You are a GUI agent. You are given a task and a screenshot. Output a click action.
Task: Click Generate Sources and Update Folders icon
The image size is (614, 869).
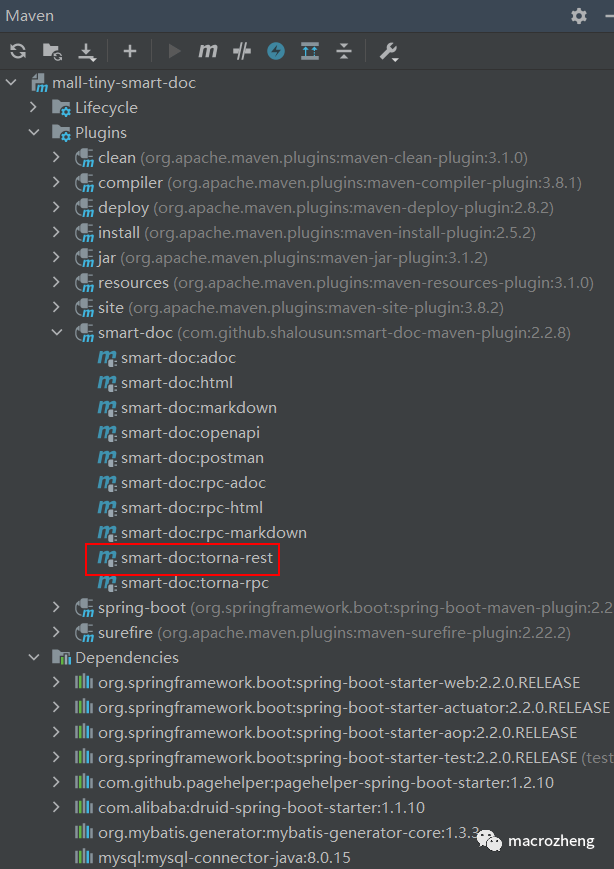click(52, 51)
